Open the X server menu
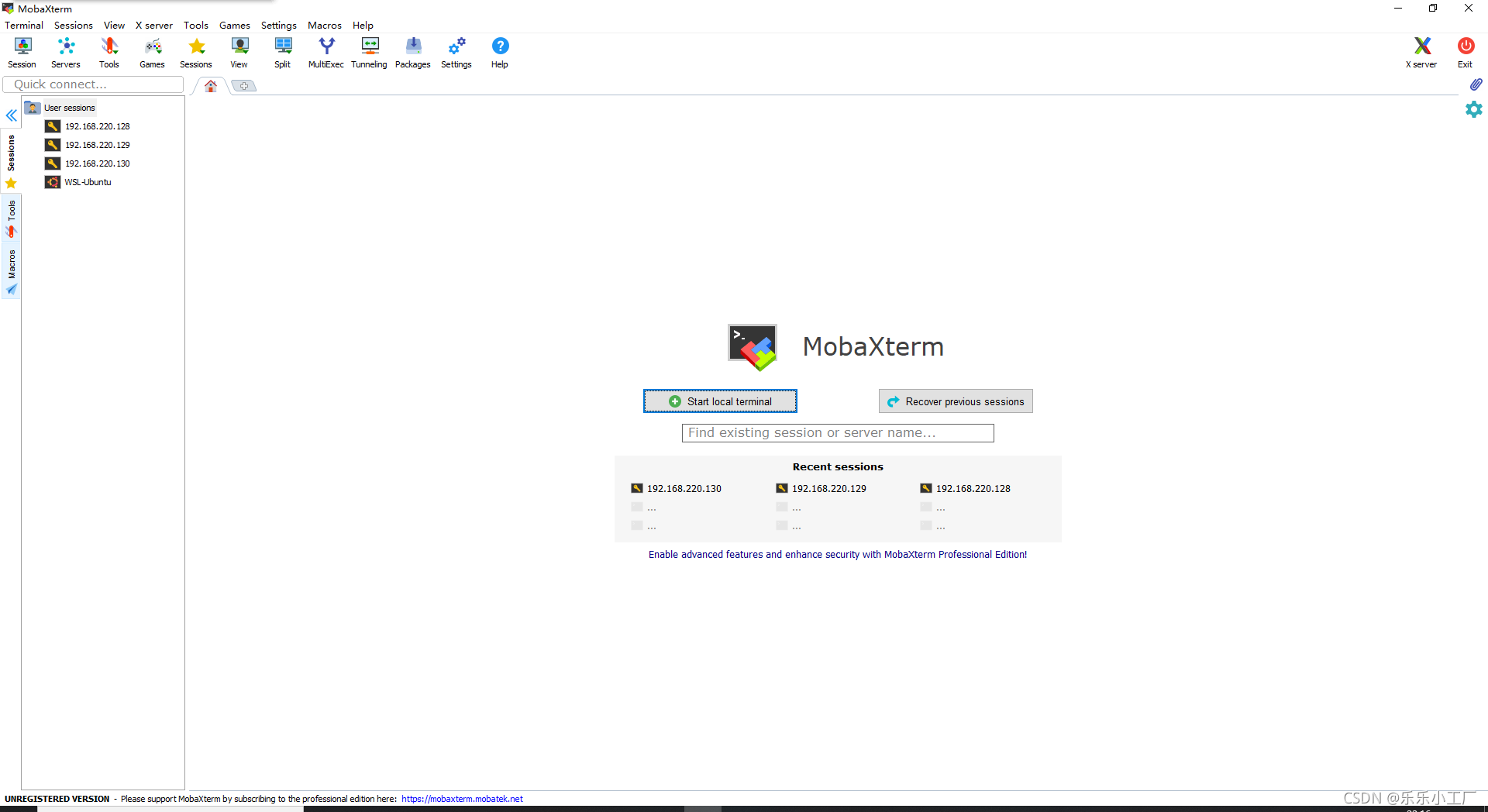This screenshot has width=1488, height=812. click(x=154, y=25)
